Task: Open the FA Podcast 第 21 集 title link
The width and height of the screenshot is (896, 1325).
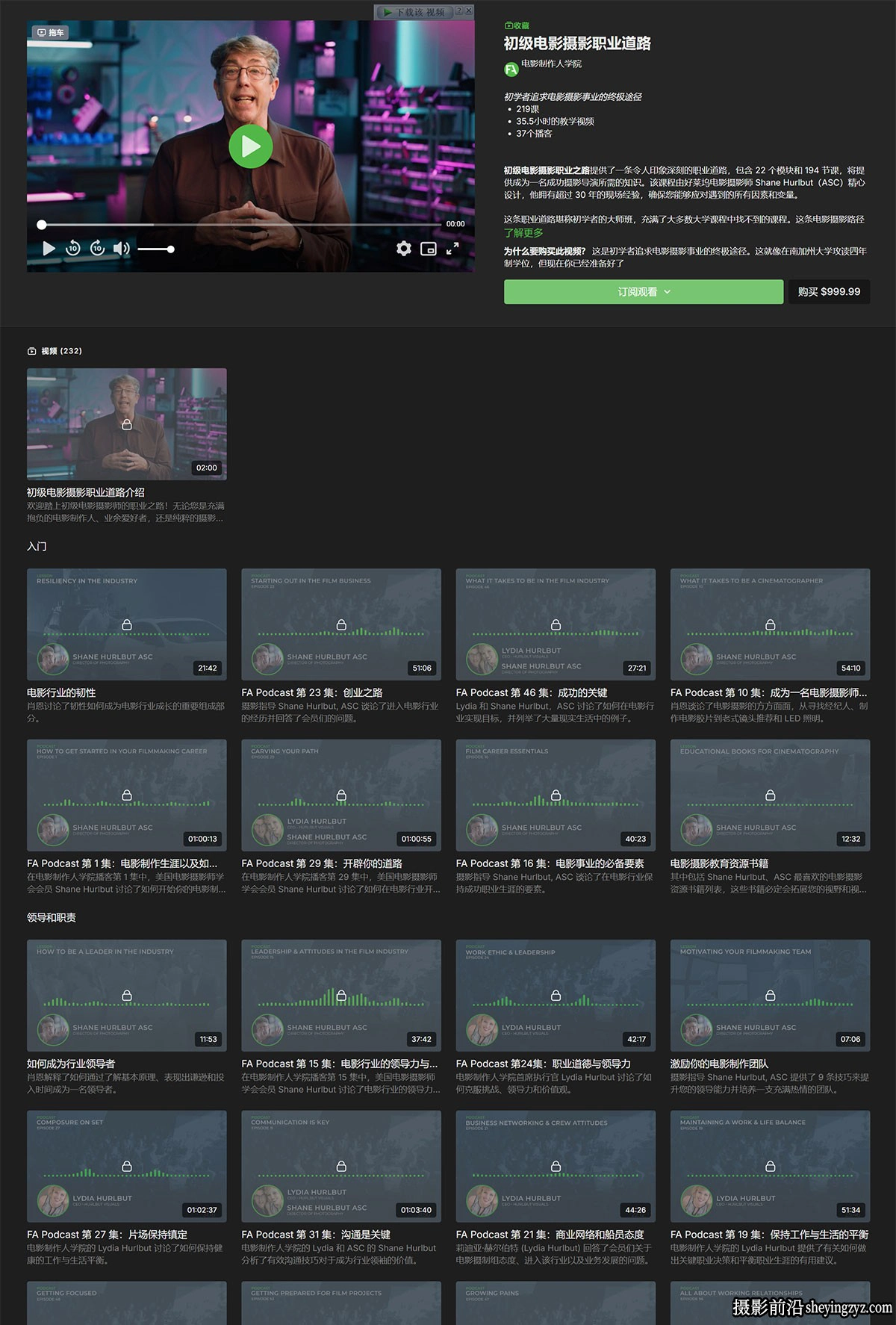Action: point(550,1235)
